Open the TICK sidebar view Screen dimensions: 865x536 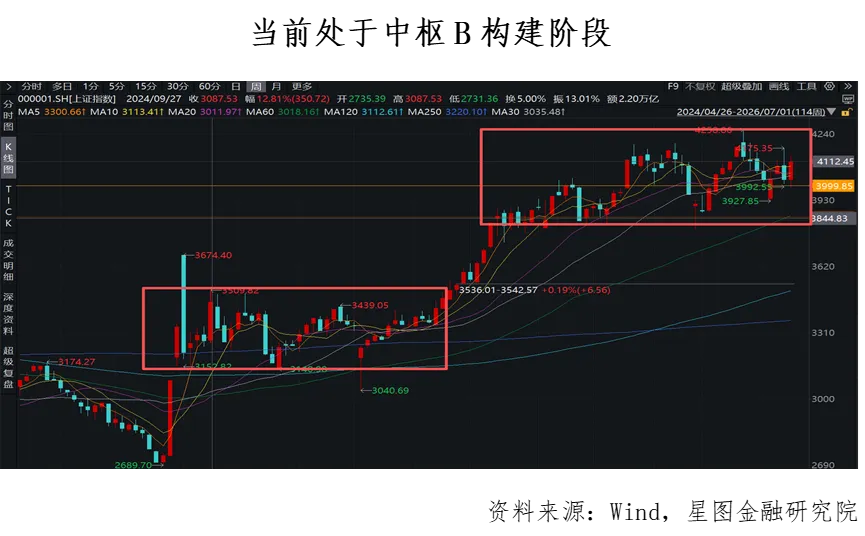click(8, 206)
